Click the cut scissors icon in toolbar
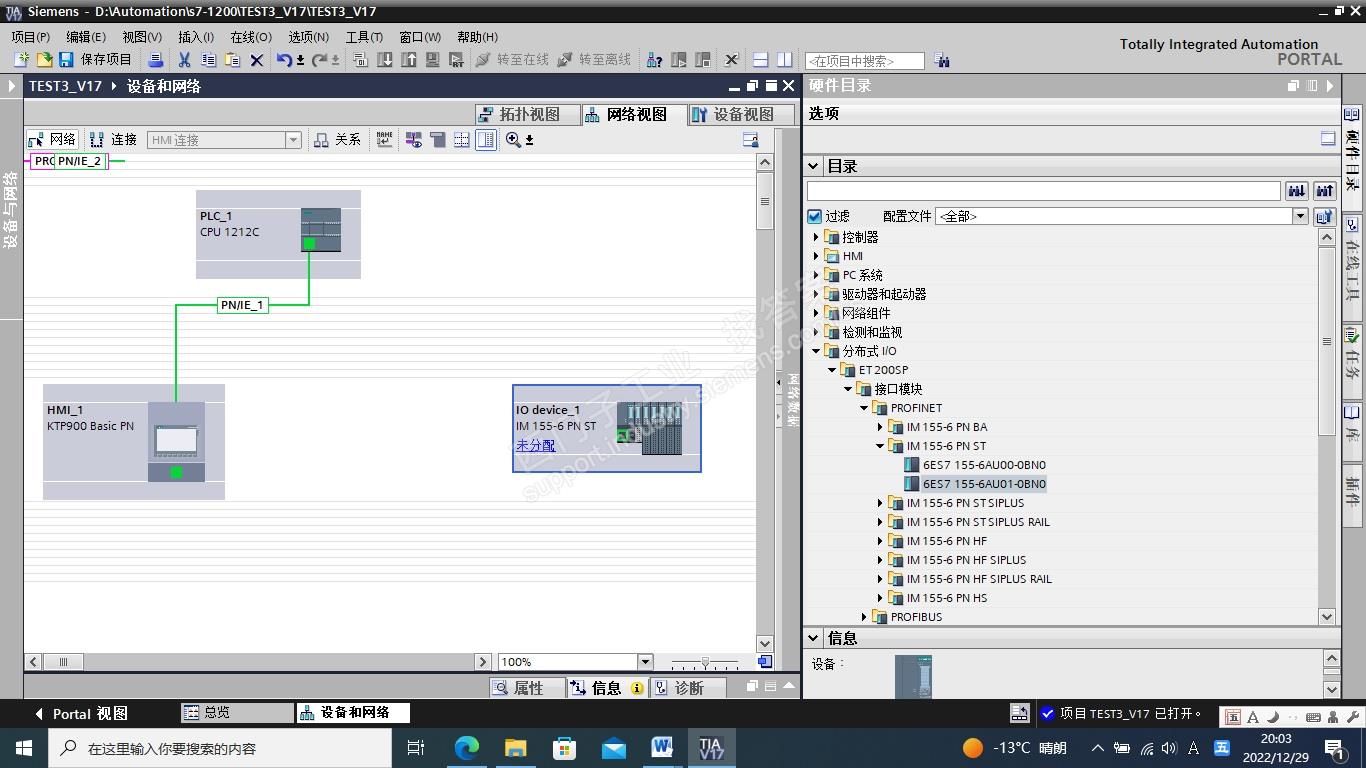 [184, 60]
